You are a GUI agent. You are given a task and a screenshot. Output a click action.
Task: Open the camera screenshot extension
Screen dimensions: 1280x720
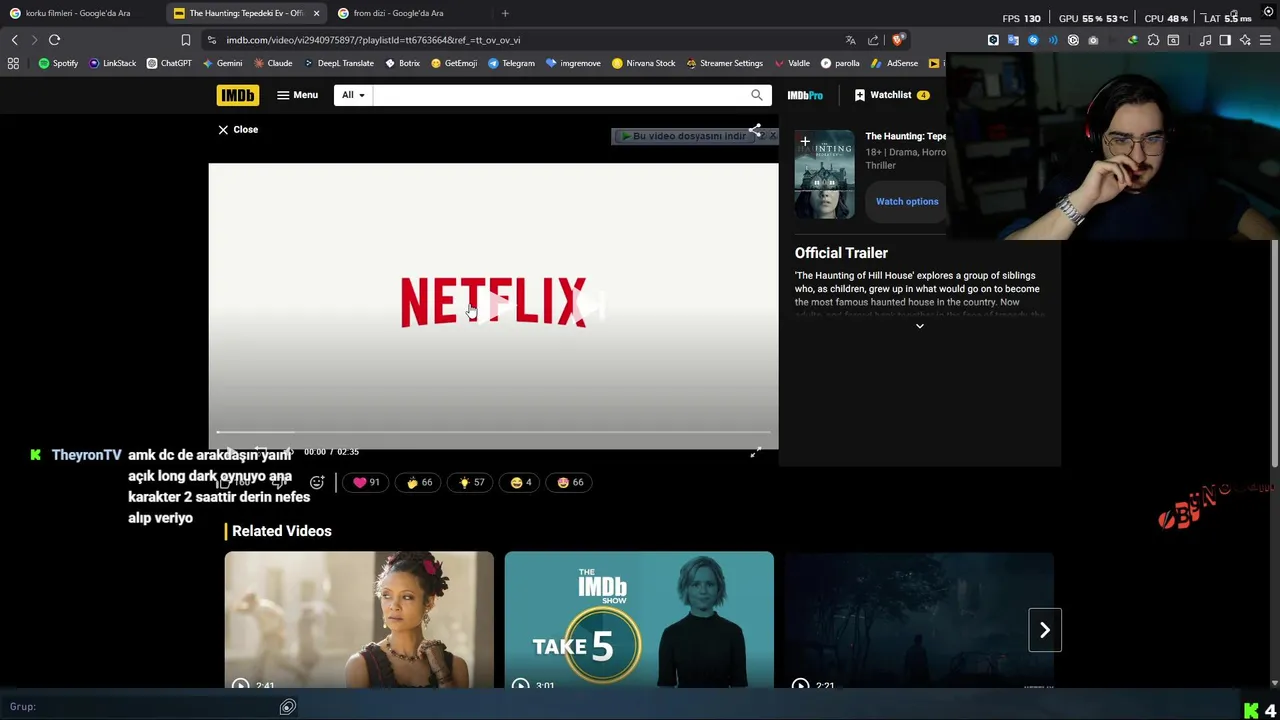[x=1093, y=40]
